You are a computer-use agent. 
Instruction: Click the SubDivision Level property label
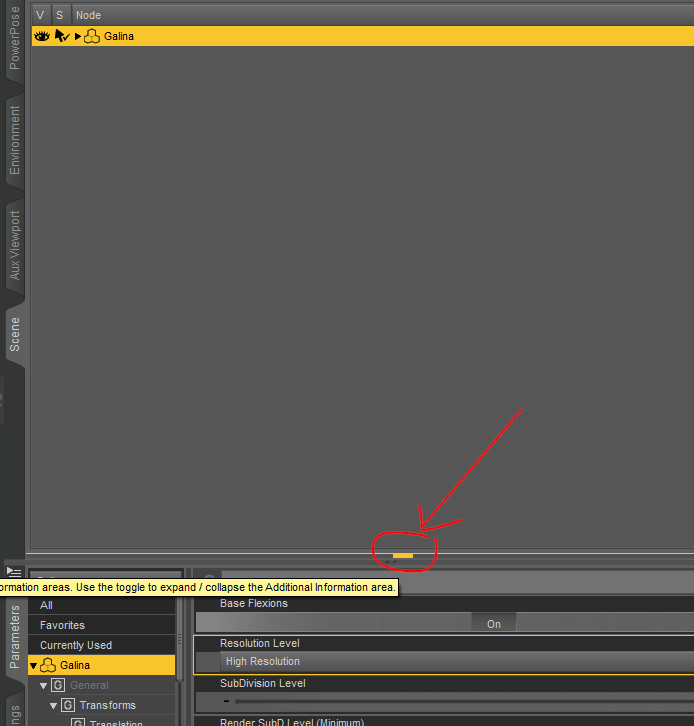tap(263, 683)
